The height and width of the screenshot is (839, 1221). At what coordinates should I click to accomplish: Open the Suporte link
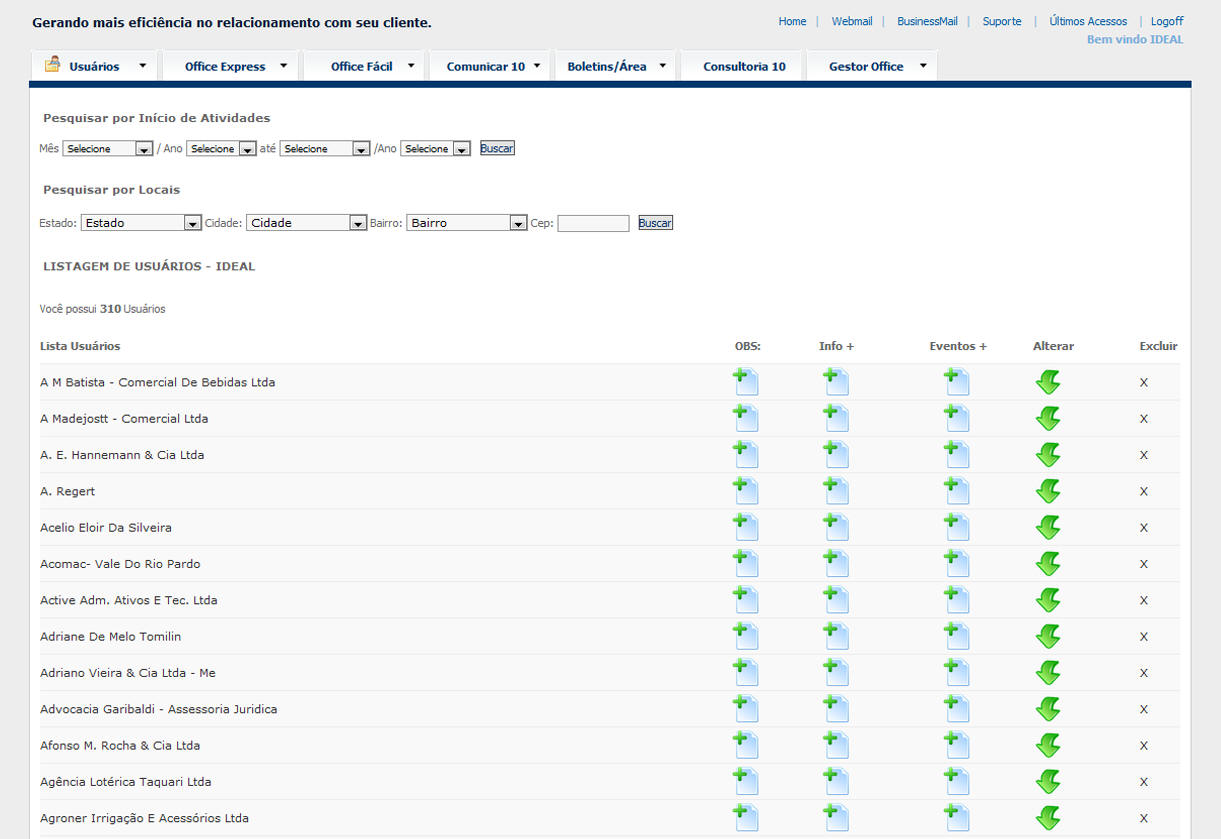click(x=1002, y=21)
